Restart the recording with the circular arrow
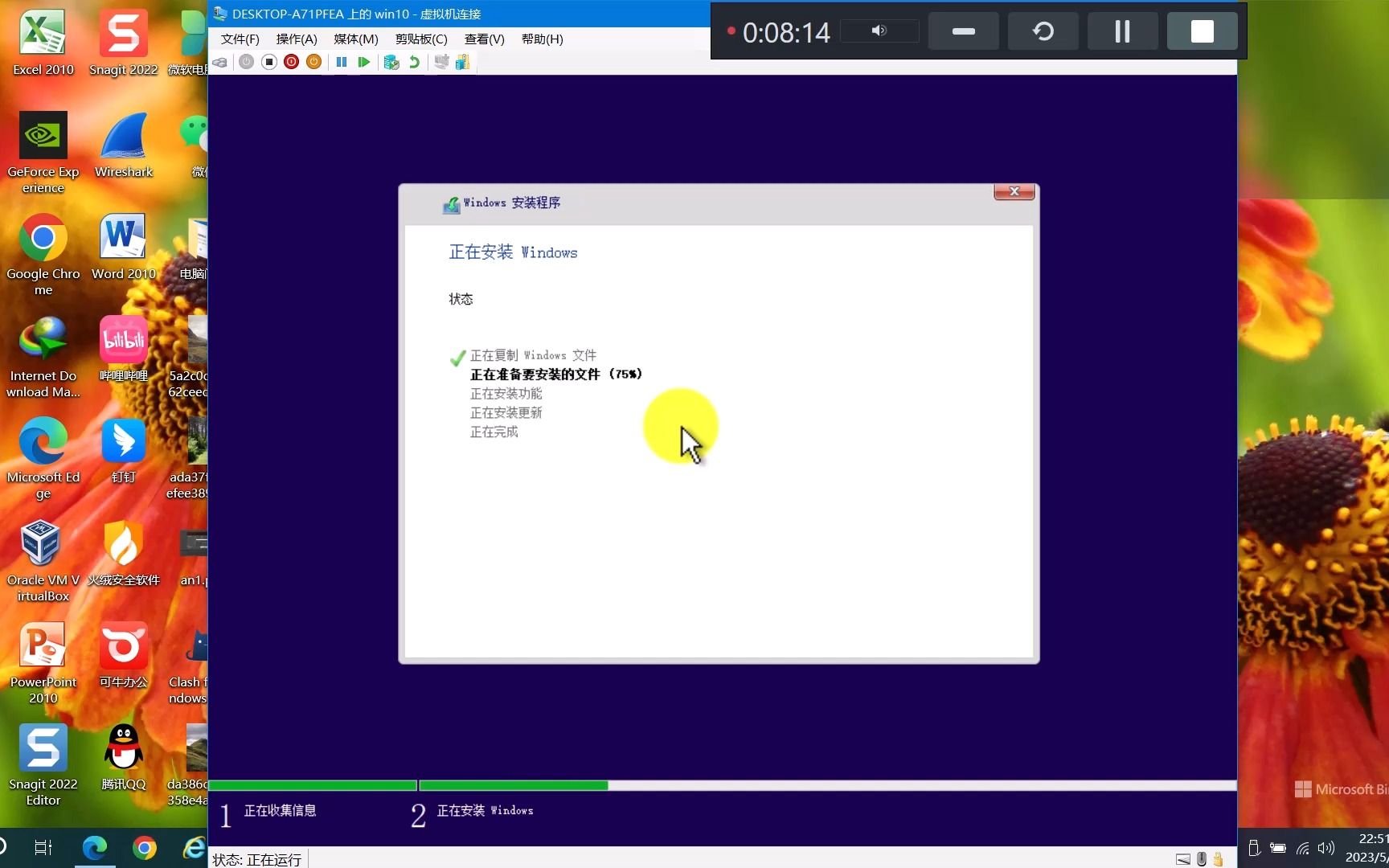The image size is (1389, 868). coord(1043,31)
